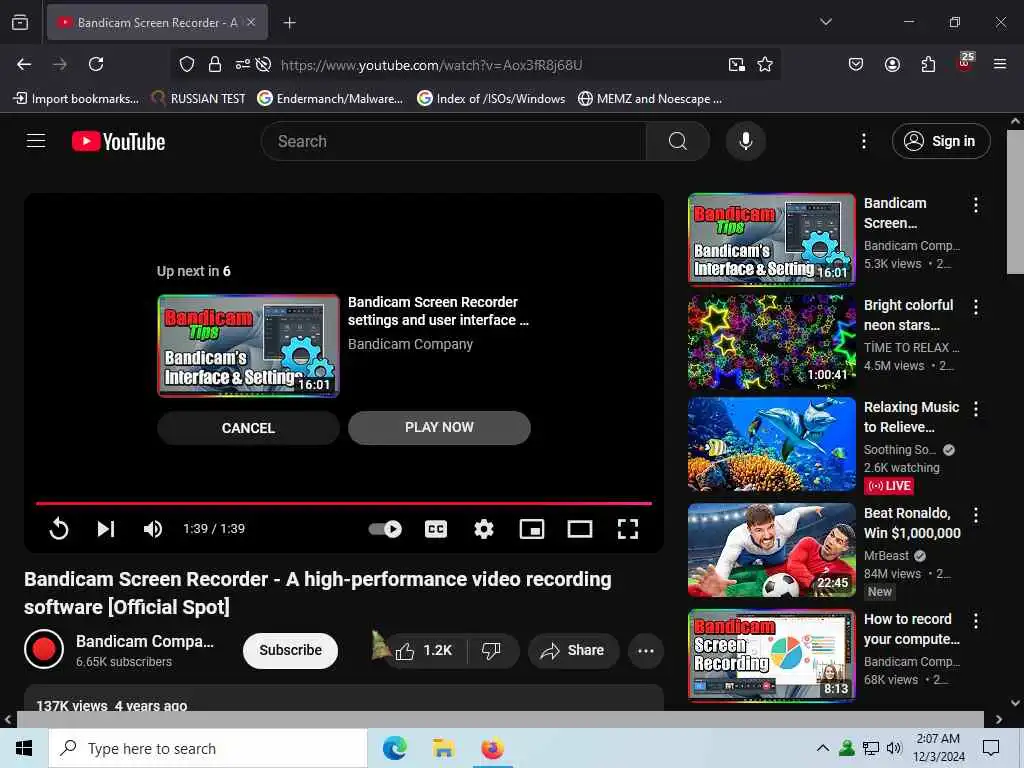Open more actions ellipsis below video
This screenshot has width=1024, height=768.
coord(645,650)
